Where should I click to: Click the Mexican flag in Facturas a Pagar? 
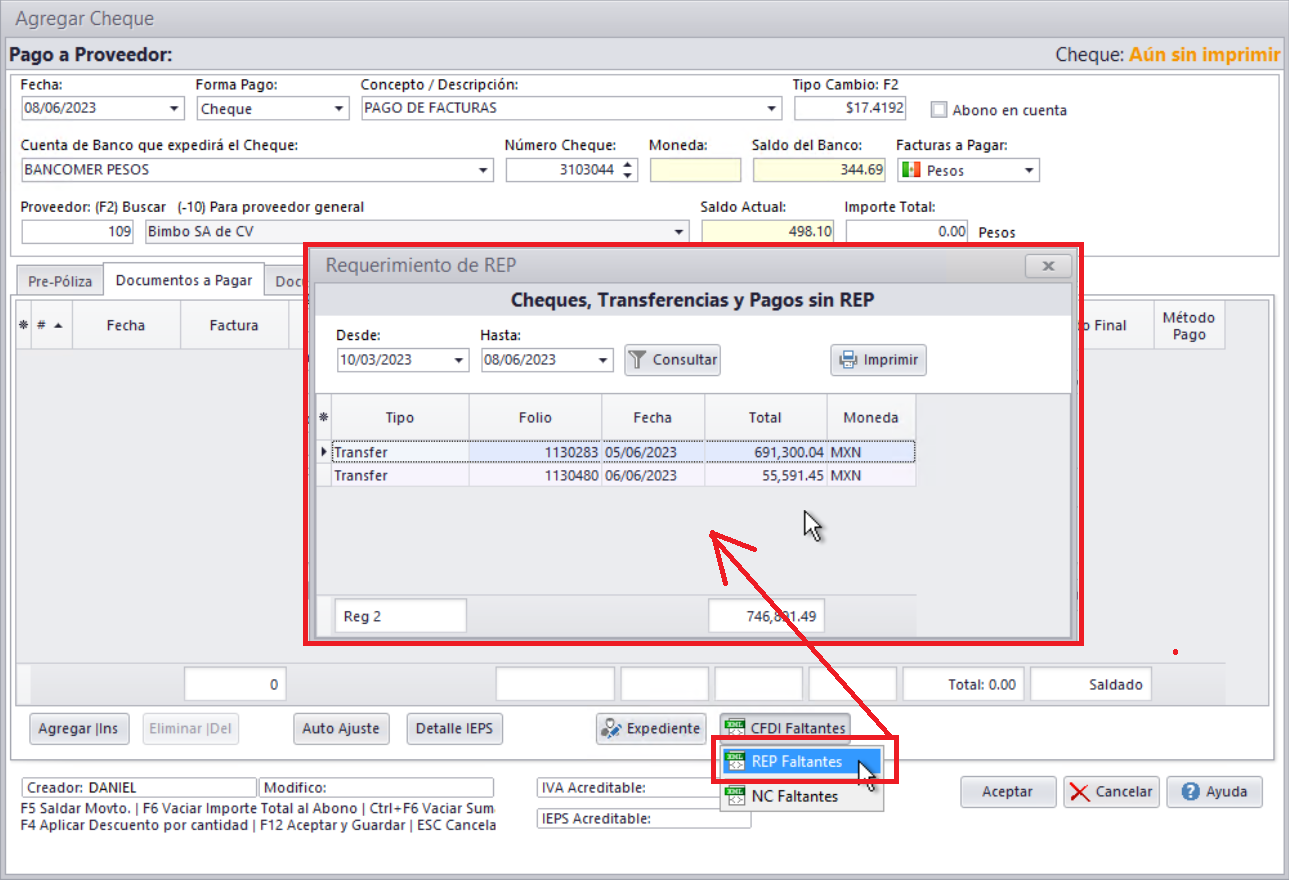click(910, 171)
